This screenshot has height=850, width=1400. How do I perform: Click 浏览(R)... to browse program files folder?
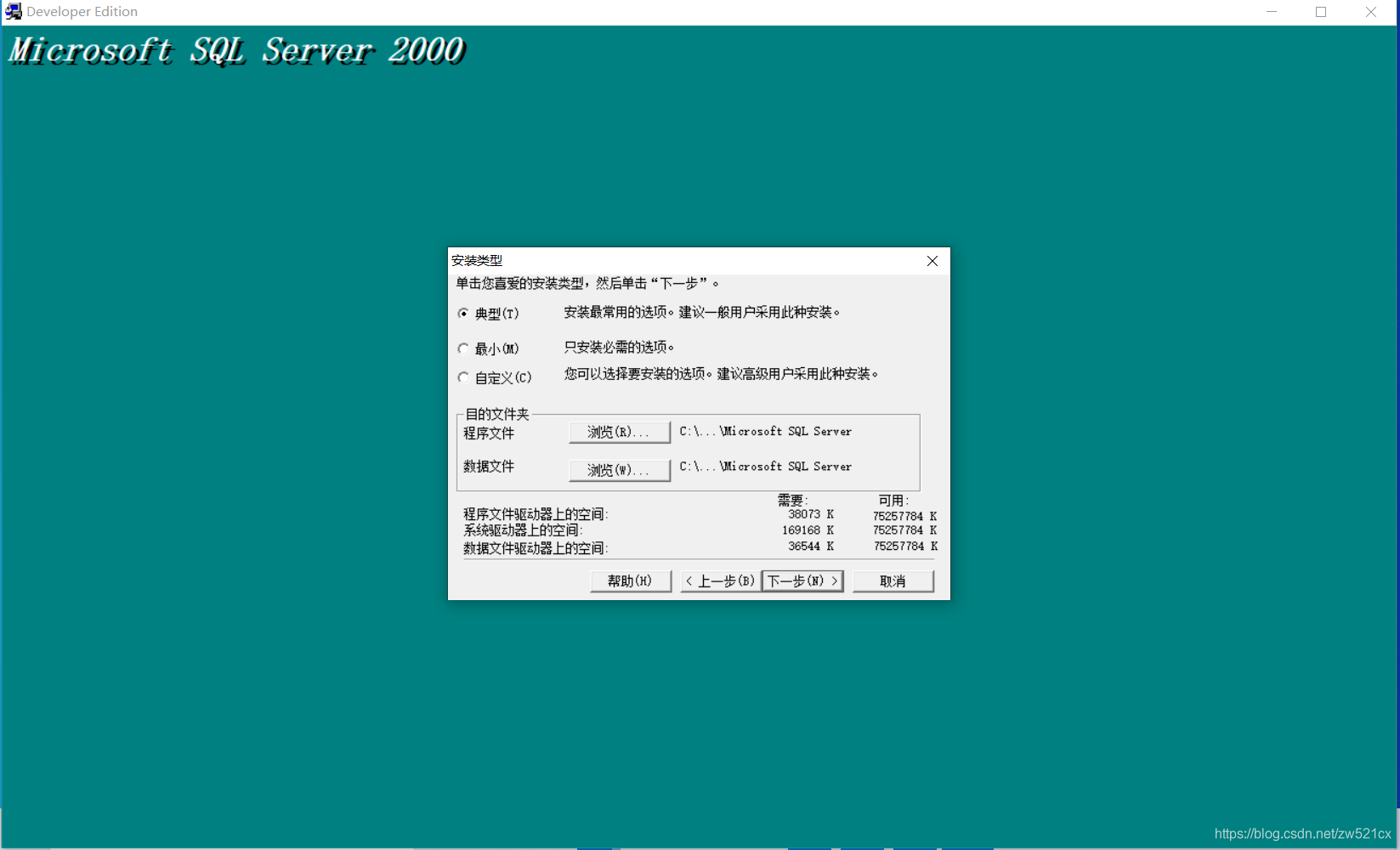[619, 432]
